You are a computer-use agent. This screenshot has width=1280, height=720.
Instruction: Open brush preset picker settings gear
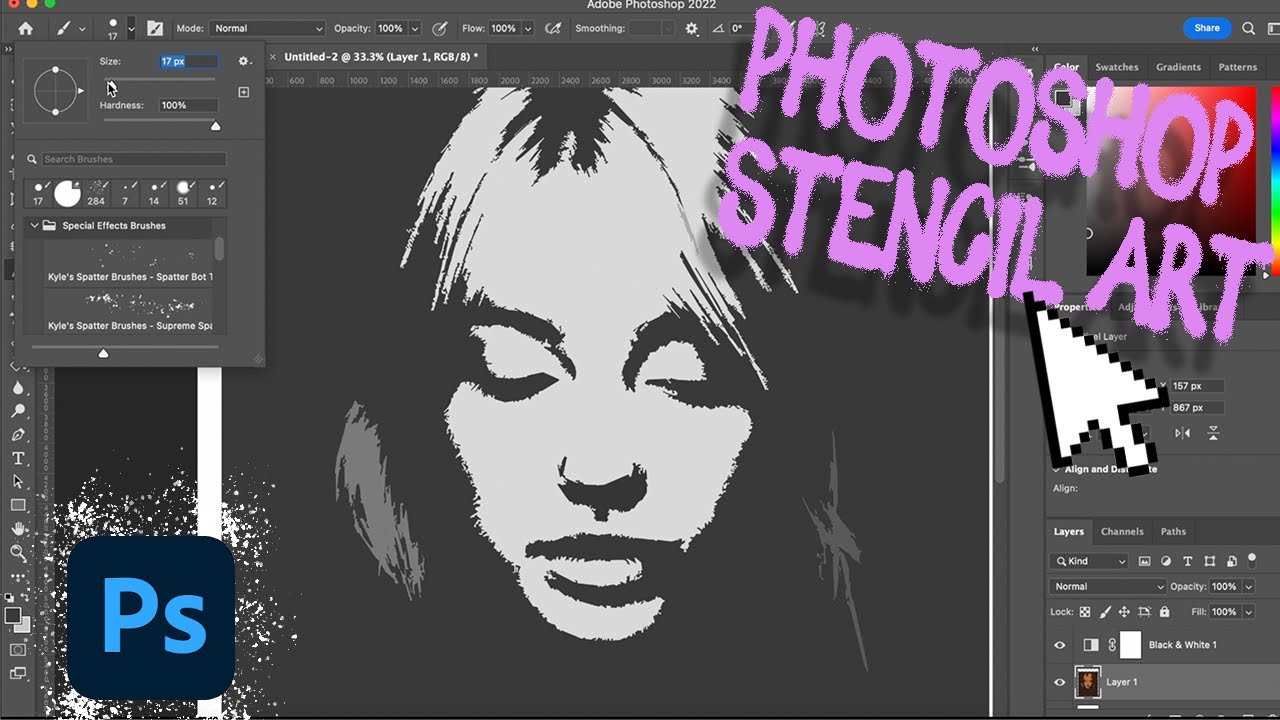(x=243, y=62)
